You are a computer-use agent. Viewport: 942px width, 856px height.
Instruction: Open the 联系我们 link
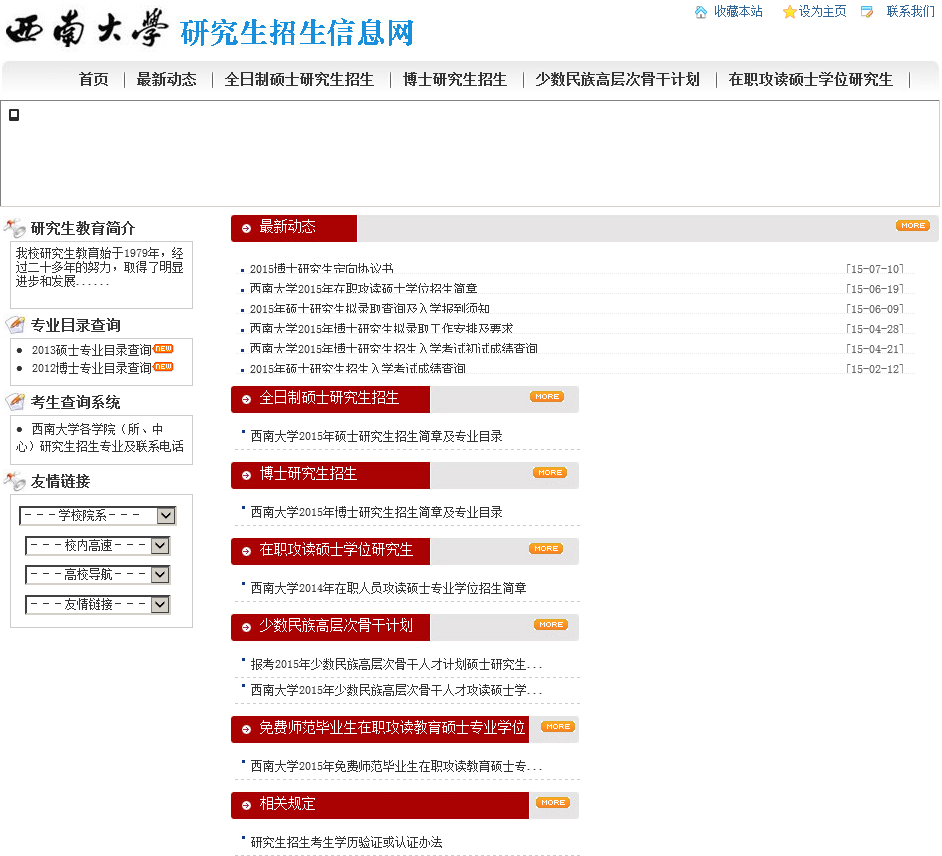[x=911, y=11]
